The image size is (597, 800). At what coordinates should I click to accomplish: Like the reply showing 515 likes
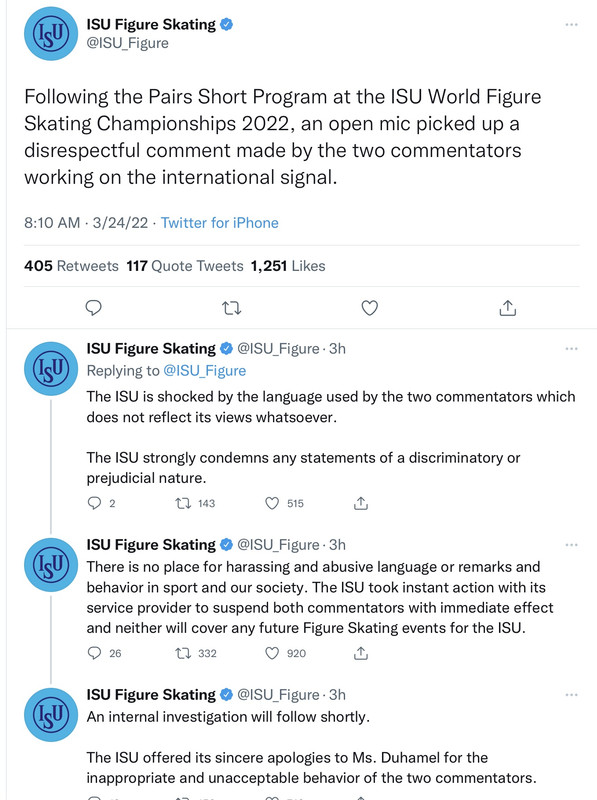272,504
